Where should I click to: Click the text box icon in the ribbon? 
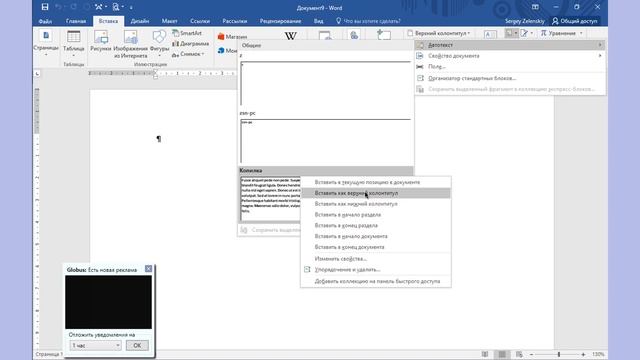(x=490, y=34)
